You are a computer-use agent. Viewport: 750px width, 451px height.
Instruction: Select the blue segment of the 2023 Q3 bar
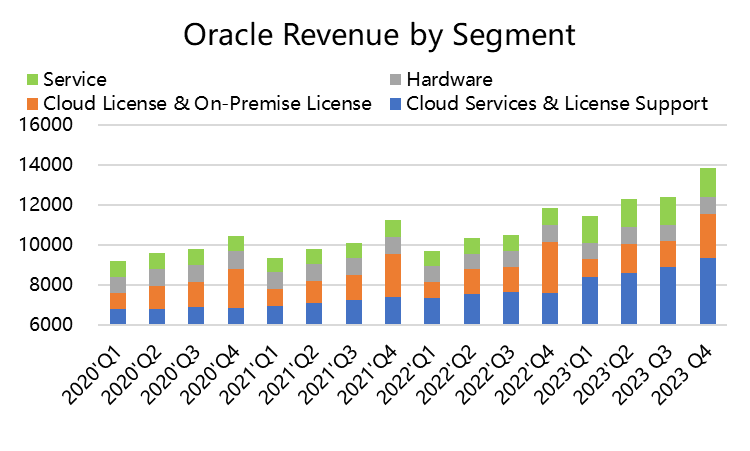668,296
